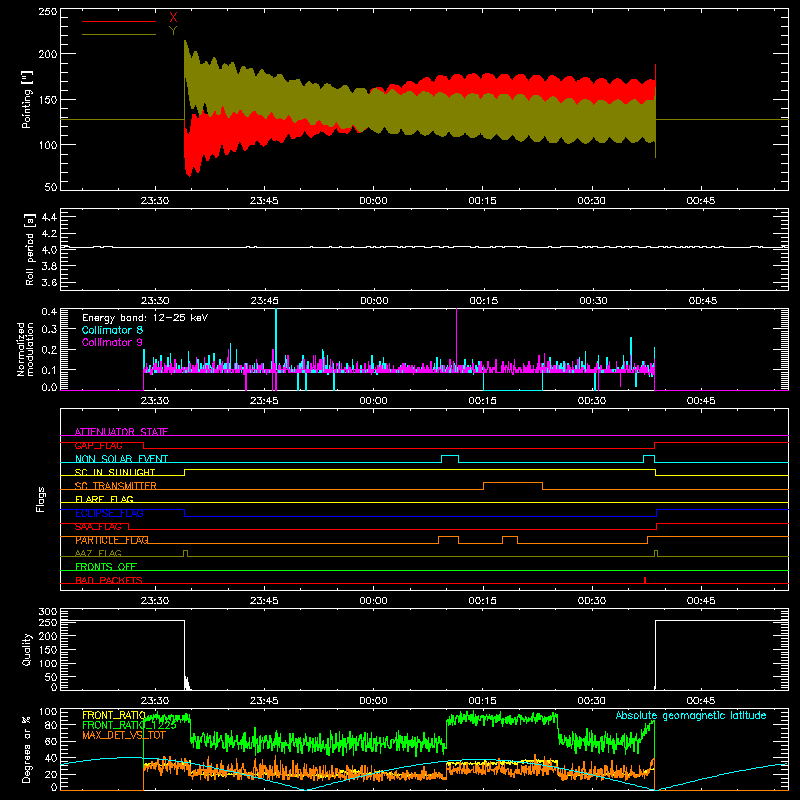The image size is (800, 800).
Task: Click the 00:30 tick label under Flags plot
Action: [x=591, y=601]
